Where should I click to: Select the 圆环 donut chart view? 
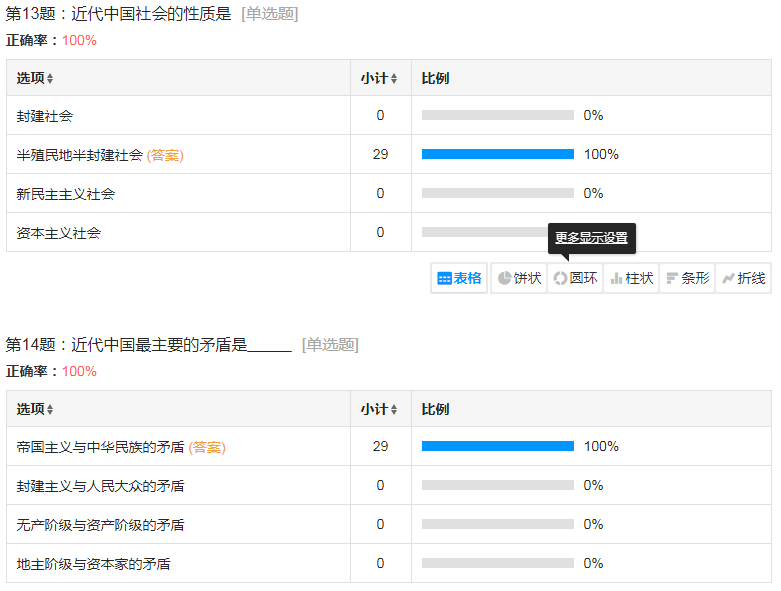[575, 278]
